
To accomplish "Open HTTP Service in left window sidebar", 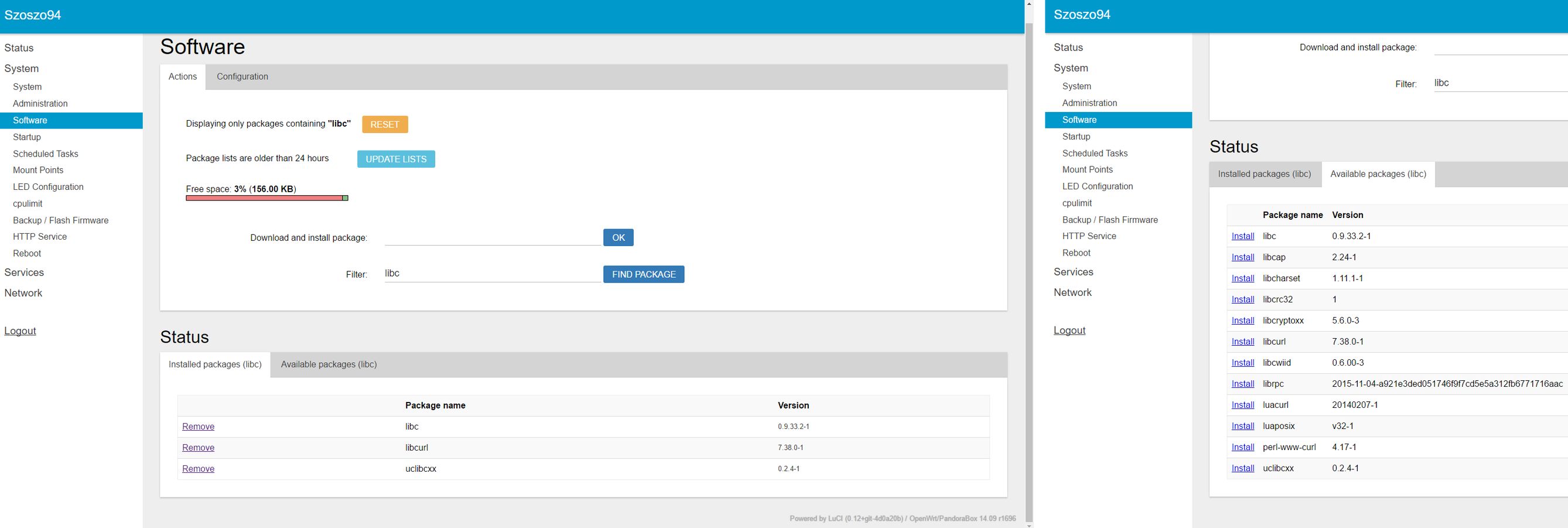I will tap(40, 237).
